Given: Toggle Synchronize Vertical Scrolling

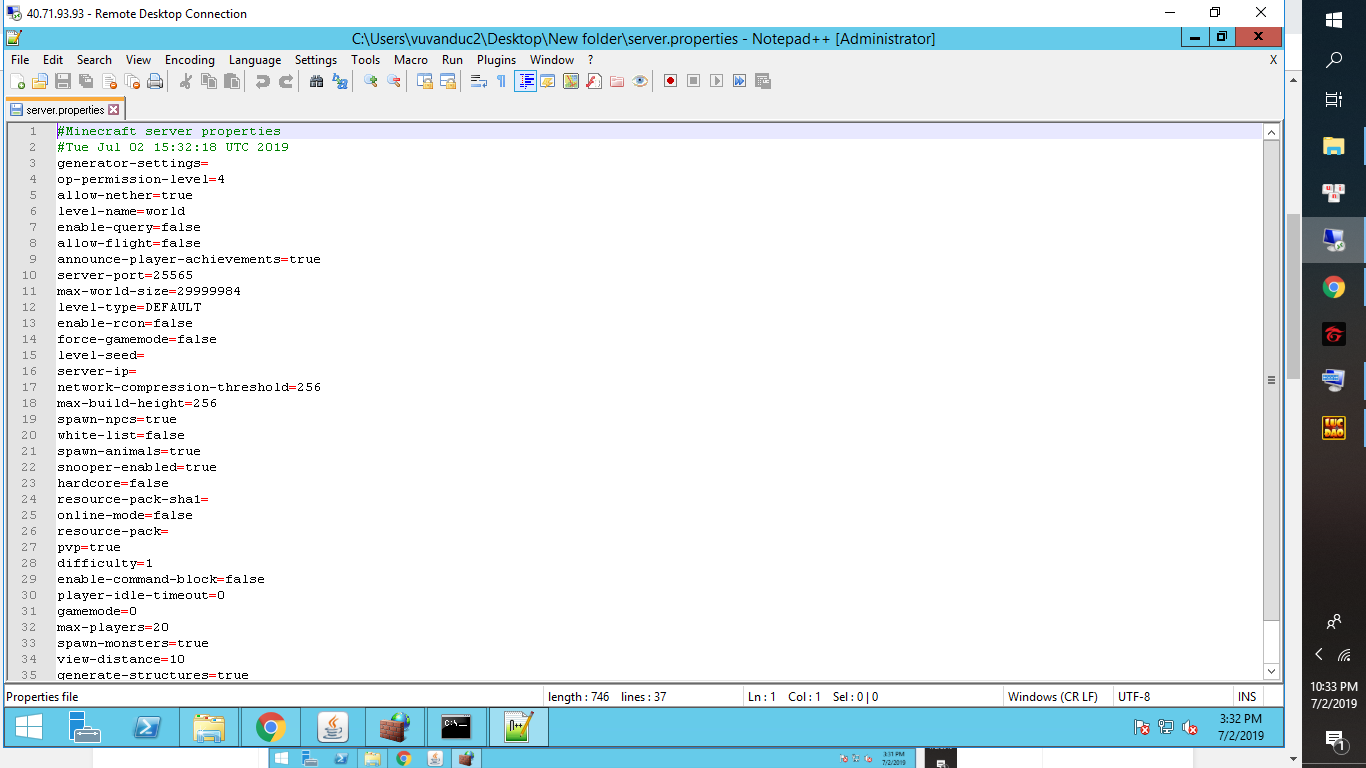Looking at the screenshot, I should [425, 81].
